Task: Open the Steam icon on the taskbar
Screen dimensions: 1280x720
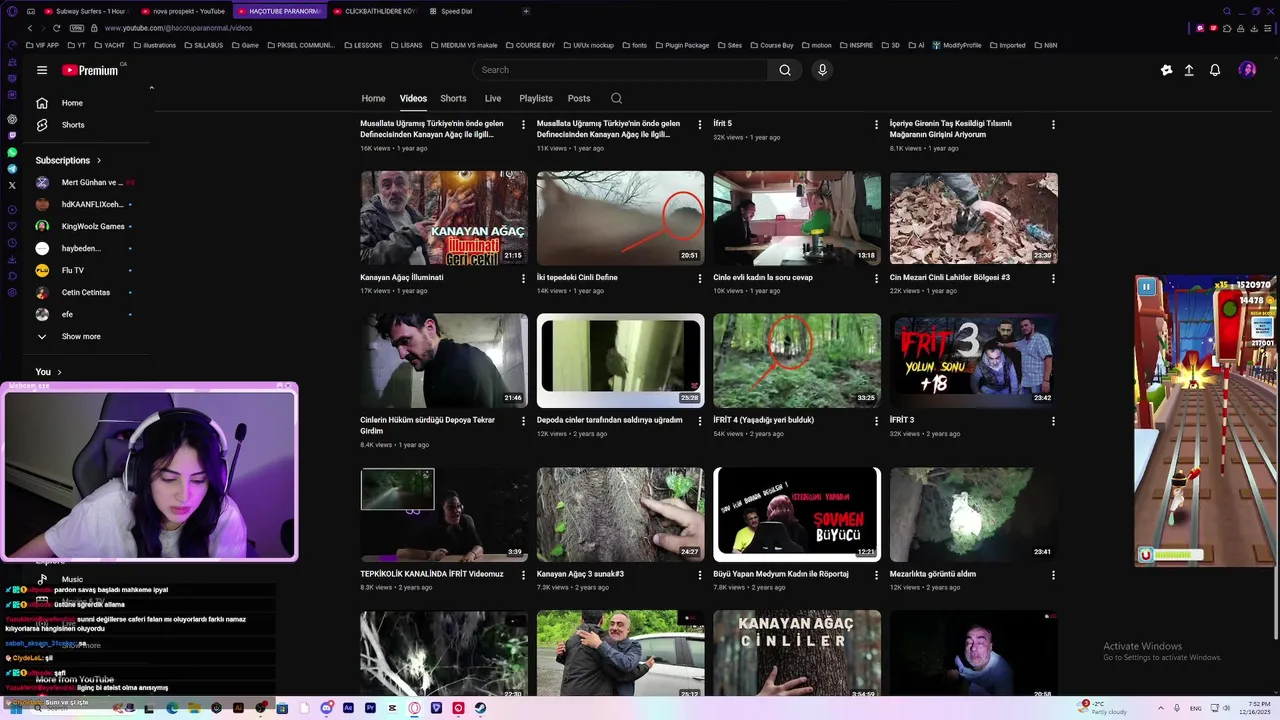Action: (480, 708)
